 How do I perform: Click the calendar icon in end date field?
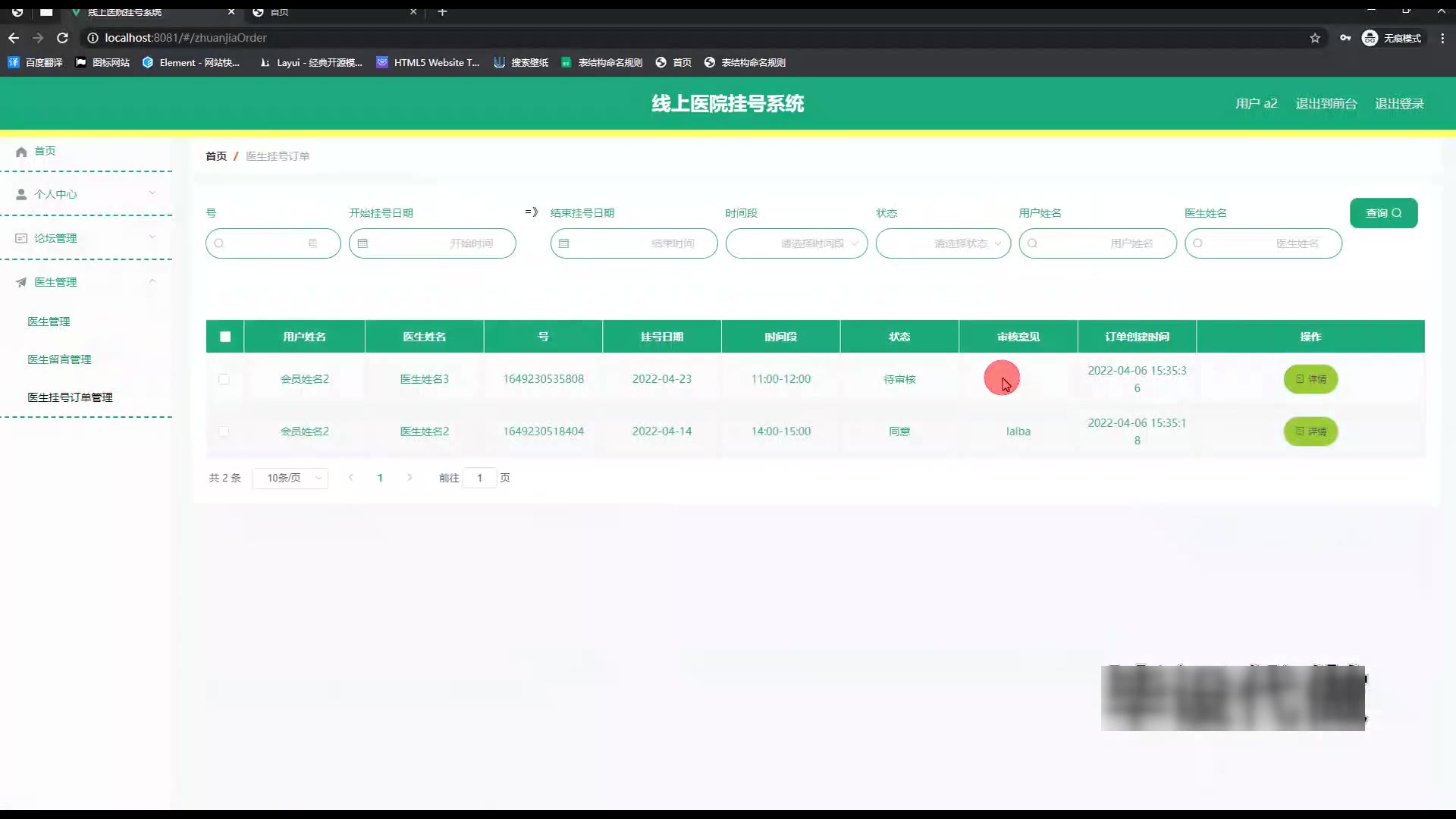coord(563,243)
